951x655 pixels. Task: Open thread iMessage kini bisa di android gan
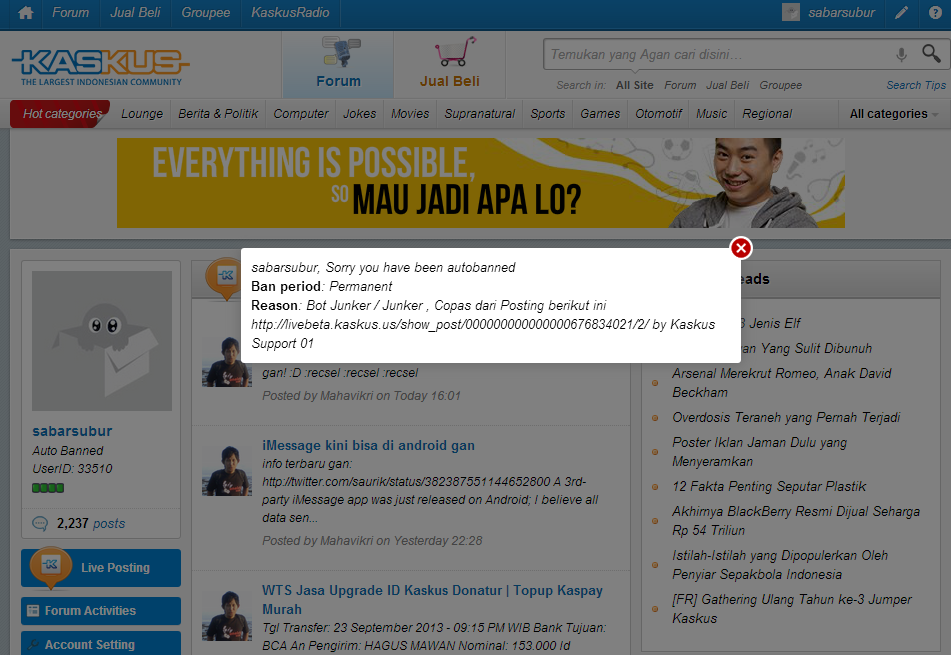[x=368, y=445]
